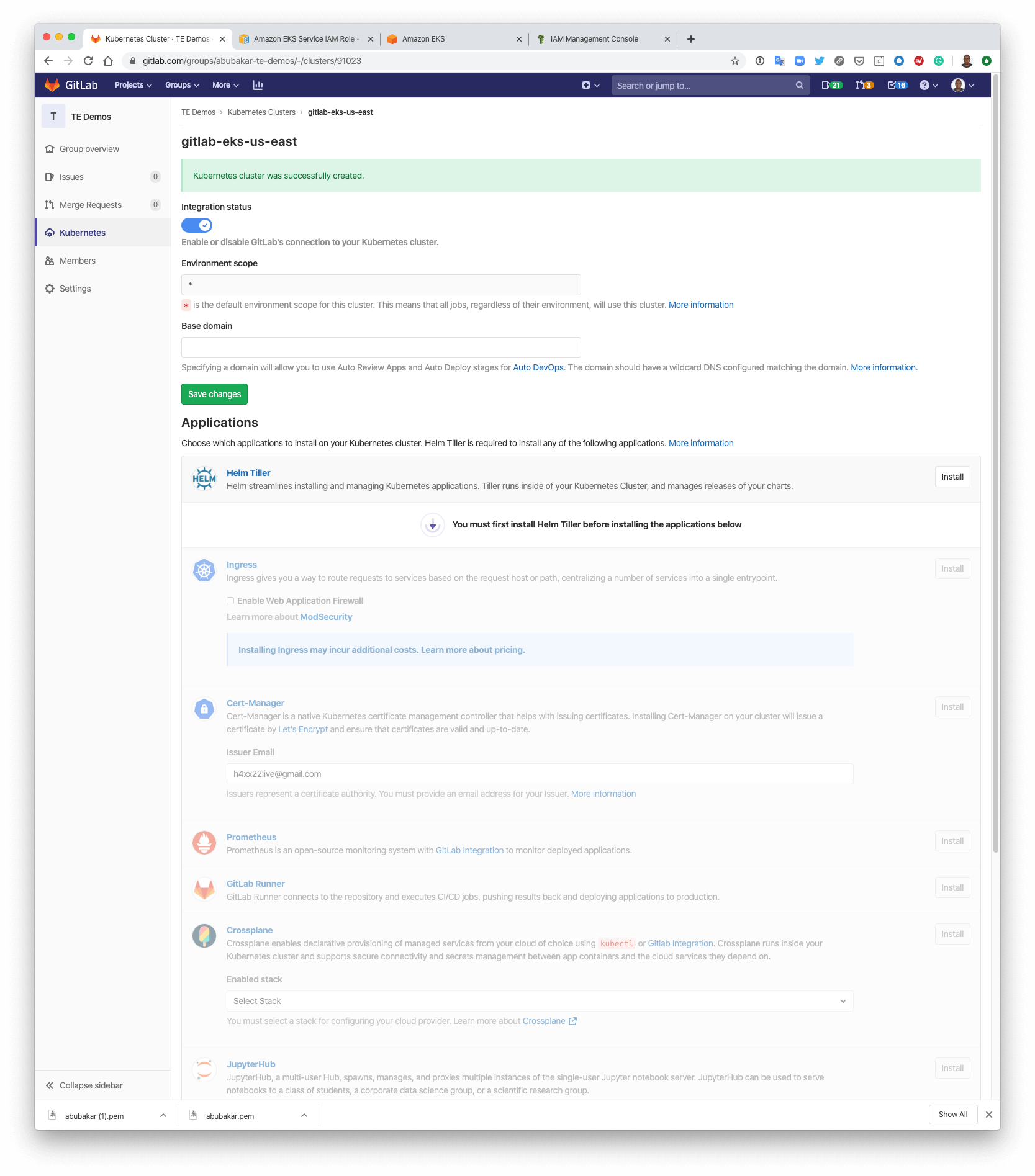1035x1176 pixels.
Task: Reload the page
Action: (x=88, y=61)
